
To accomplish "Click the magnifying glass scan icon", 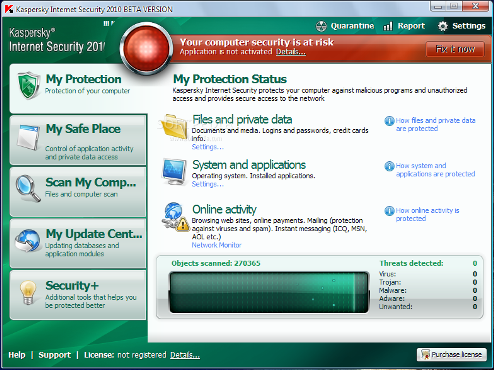I will coord(28,188).
